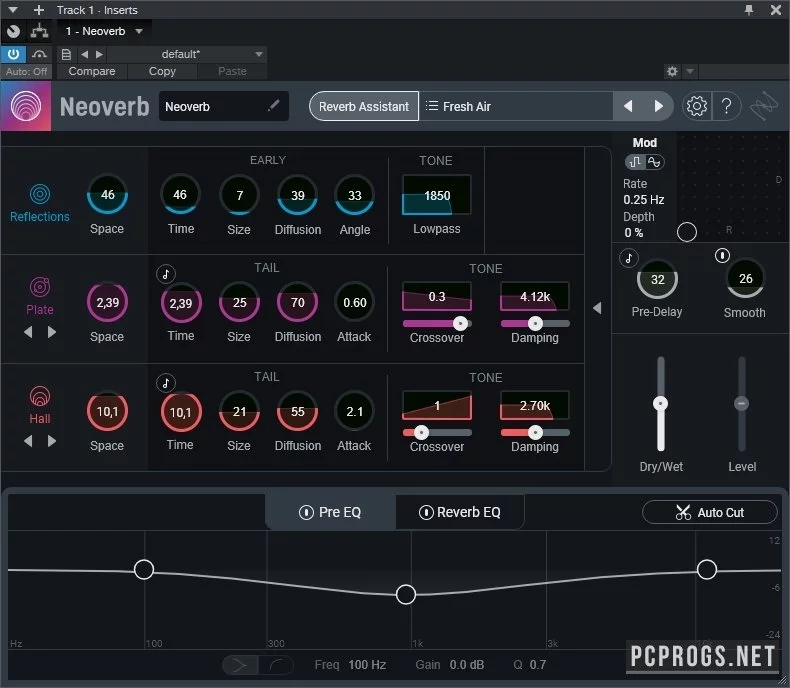
Task: Click the Plate engine icon
Action: click(x=40, y=287)
